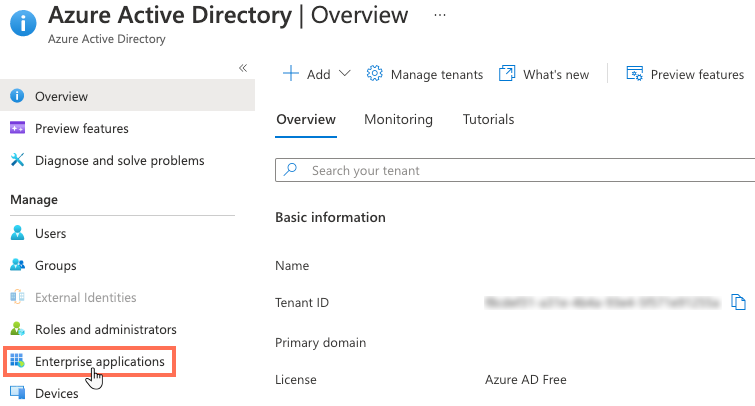Click the Basic information heading
The height and width of the screenshot is (406, 755).
330,217
